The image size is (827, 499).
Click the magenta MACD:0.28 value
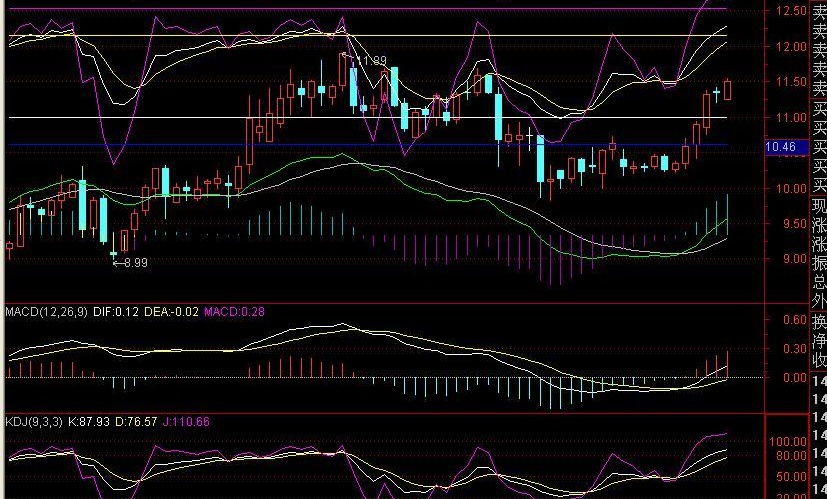point(234,312)
